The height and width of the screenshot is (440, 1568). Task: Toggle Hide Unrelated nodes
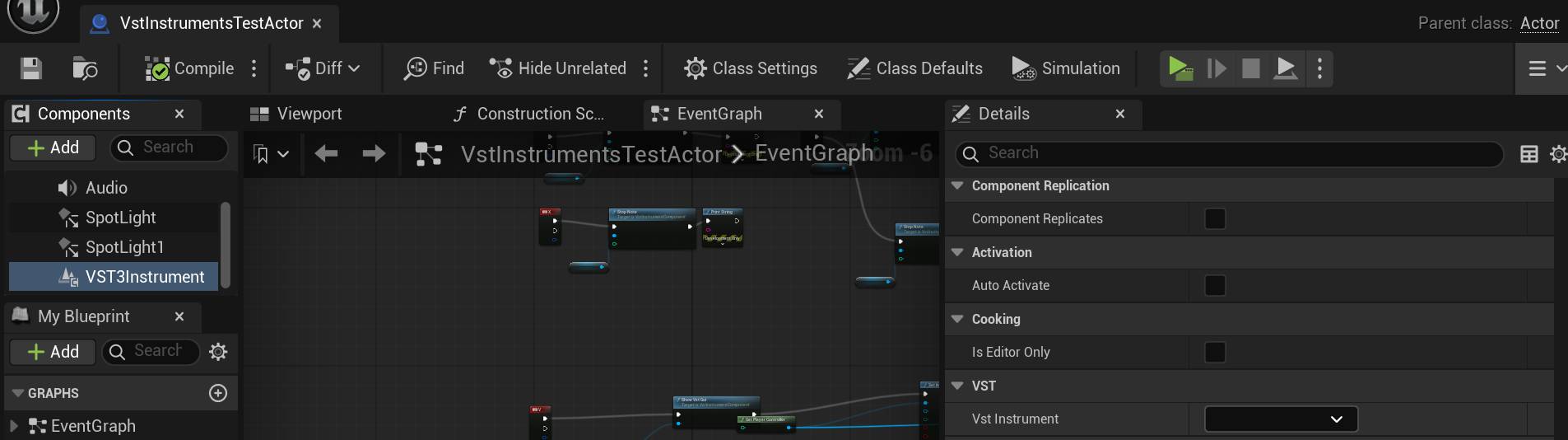click(x=557, y=68)
